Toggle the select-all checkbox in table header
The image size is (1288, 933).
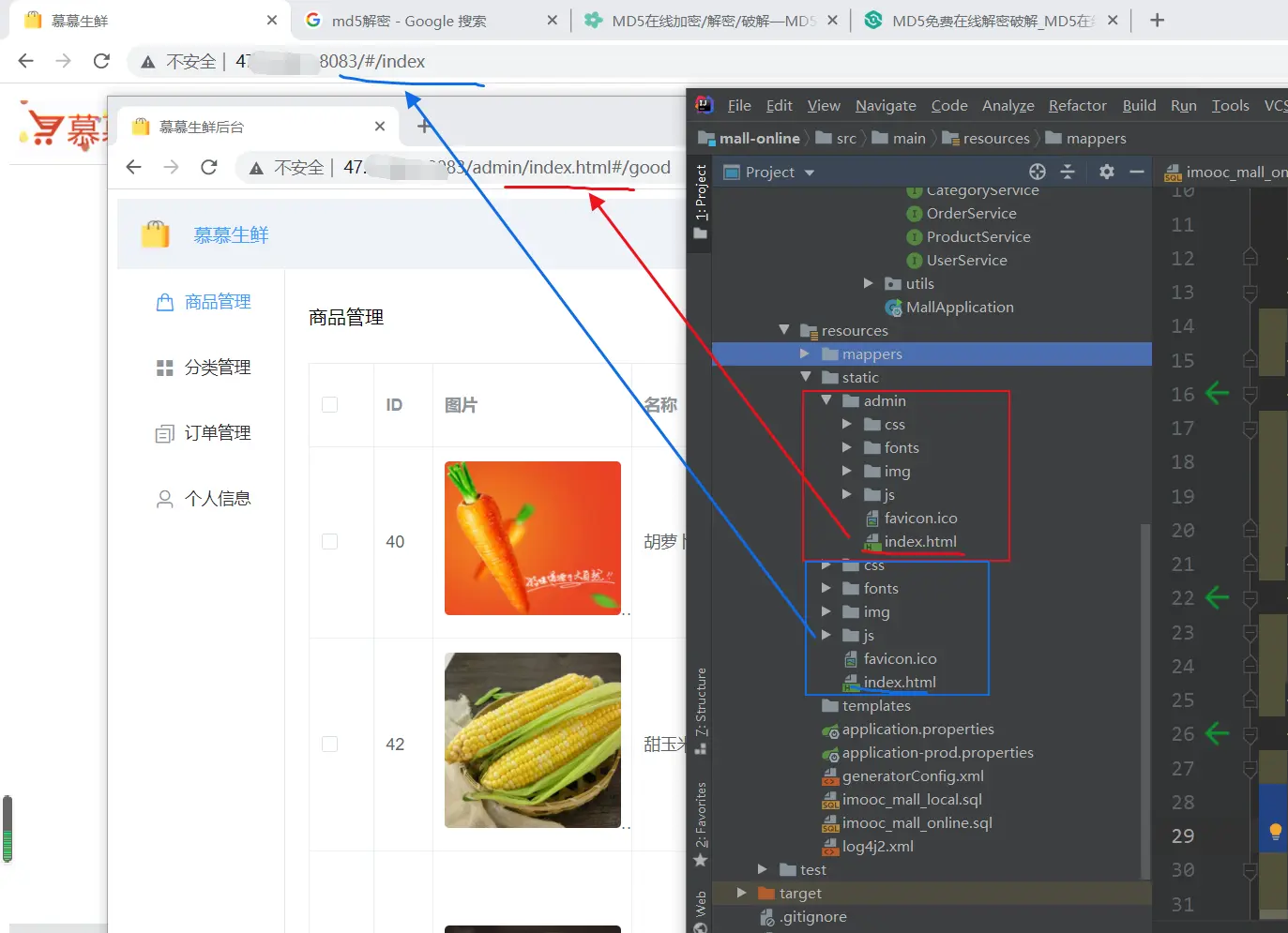329,405
